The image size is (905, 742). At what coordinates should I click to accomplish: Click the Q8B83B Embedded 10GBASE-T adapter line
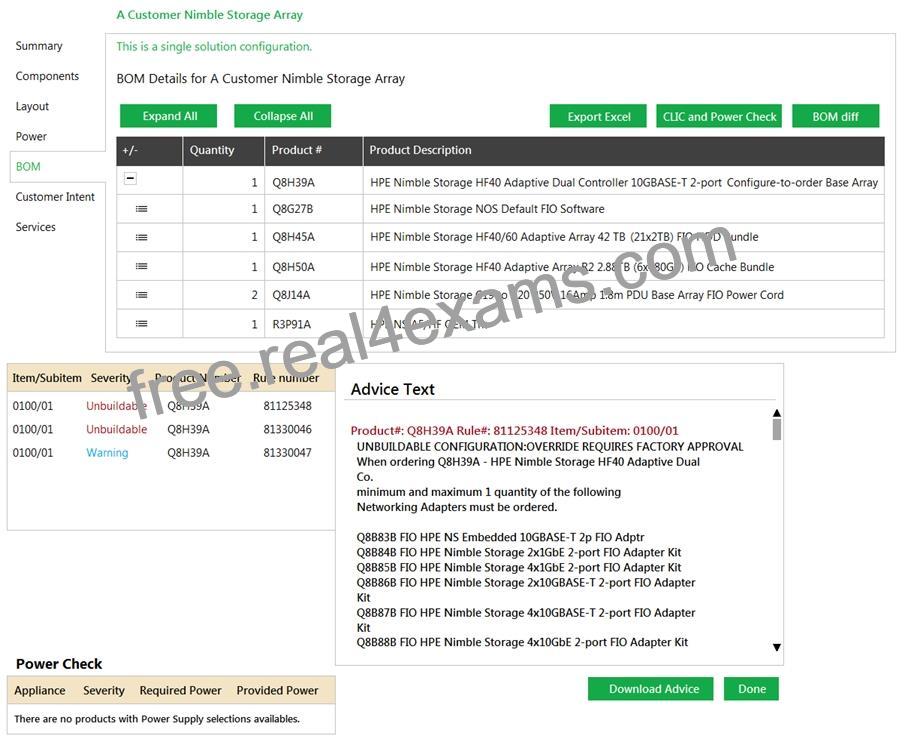point(500,537)
